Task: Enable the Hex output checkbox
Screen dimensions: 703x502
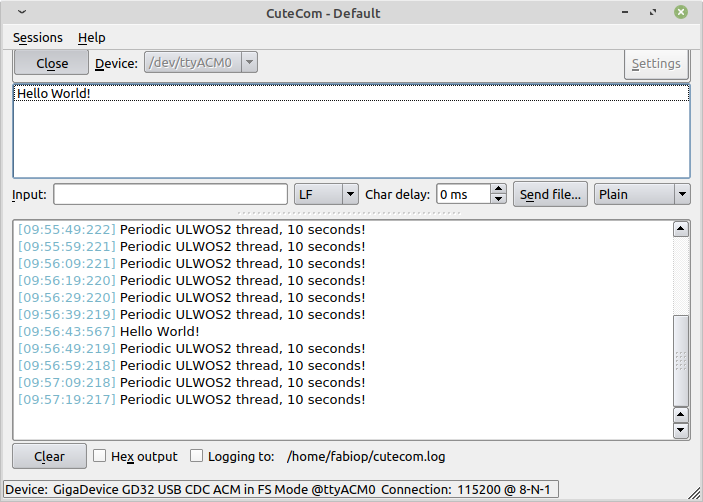Action: point(100,456)
